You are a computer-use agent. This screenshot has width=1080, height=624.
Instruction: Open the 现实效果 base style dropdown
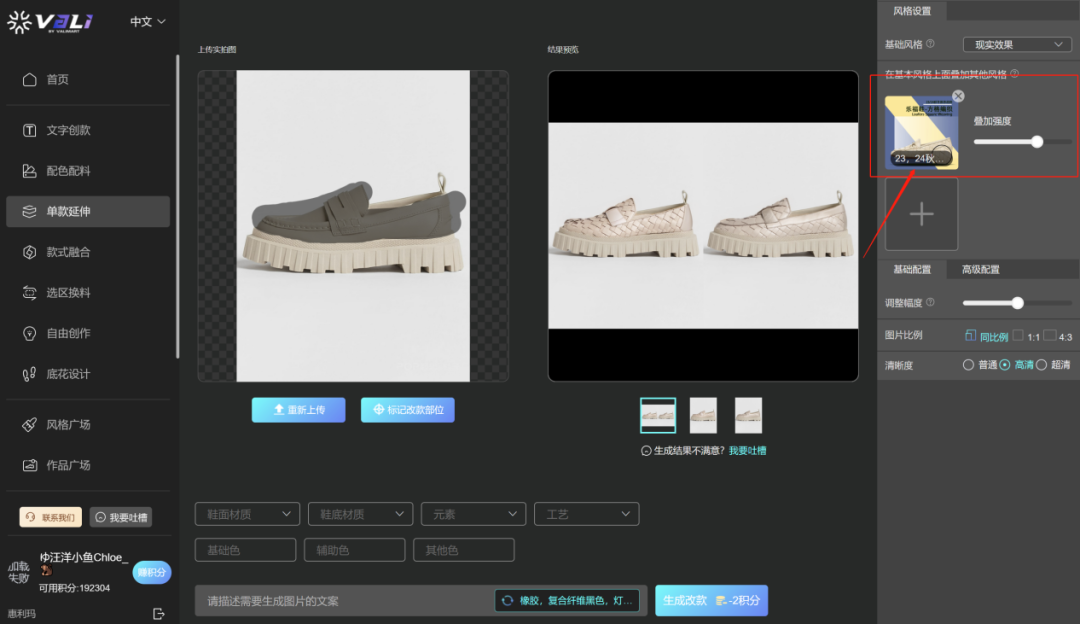pyautogui.click(x=1017, y=44)
